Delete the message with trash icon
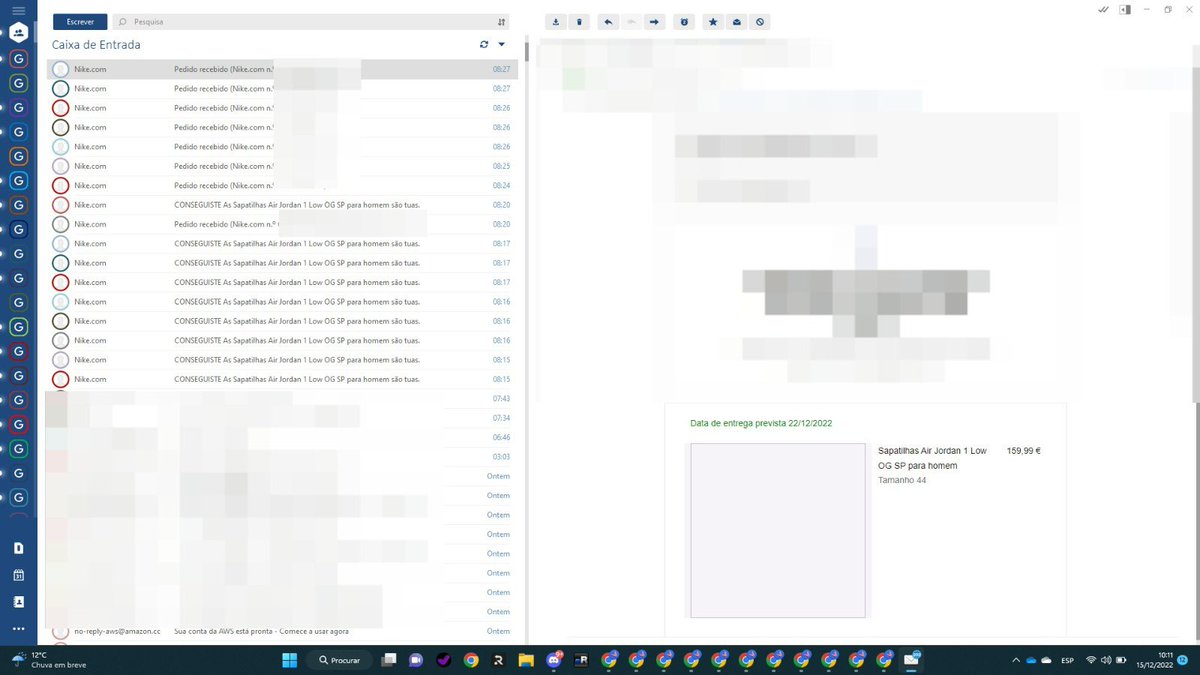This screenshot has width=1200, height=675. (579, 22)
